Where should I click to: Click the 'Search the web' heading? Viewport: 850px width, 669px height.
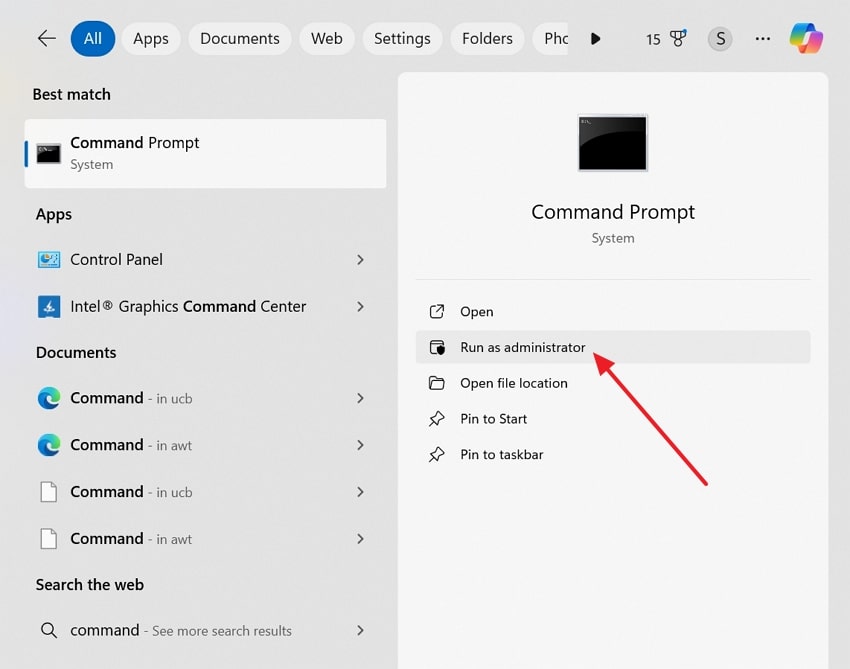pos(90,584)
